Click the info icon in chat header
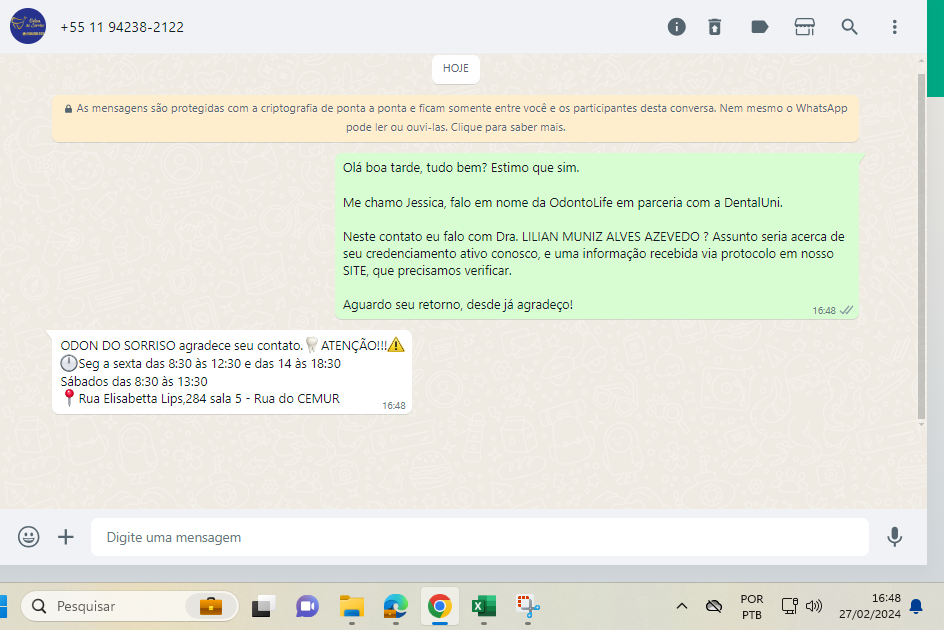This screenshot has height=630, width=944. click(676, 27)
